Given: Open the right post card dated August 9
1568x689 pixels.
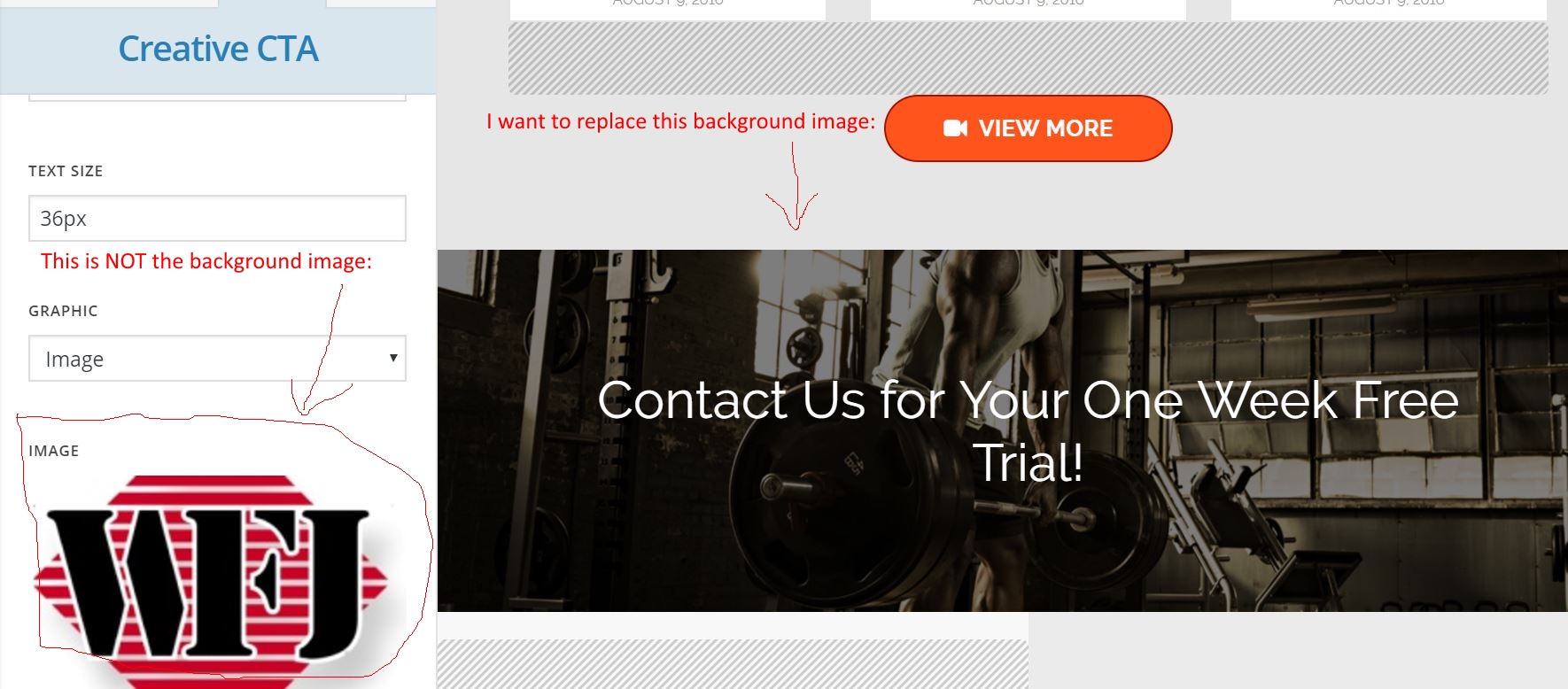Looking at the screenshot, I should click(x=1388, y=9).
